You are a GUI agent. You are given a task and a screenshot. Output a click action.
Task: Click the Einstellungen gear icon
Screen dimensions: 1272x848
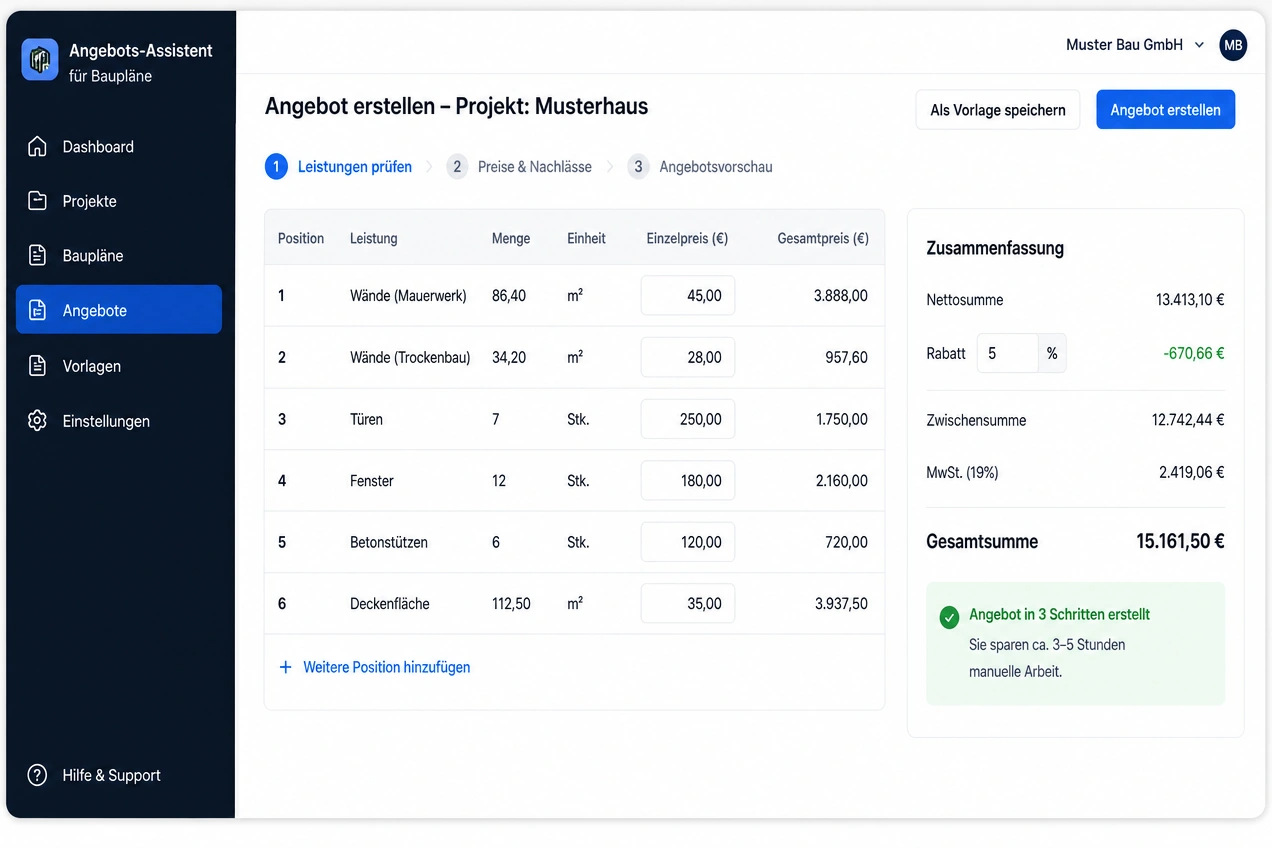(x=37, y=421)
